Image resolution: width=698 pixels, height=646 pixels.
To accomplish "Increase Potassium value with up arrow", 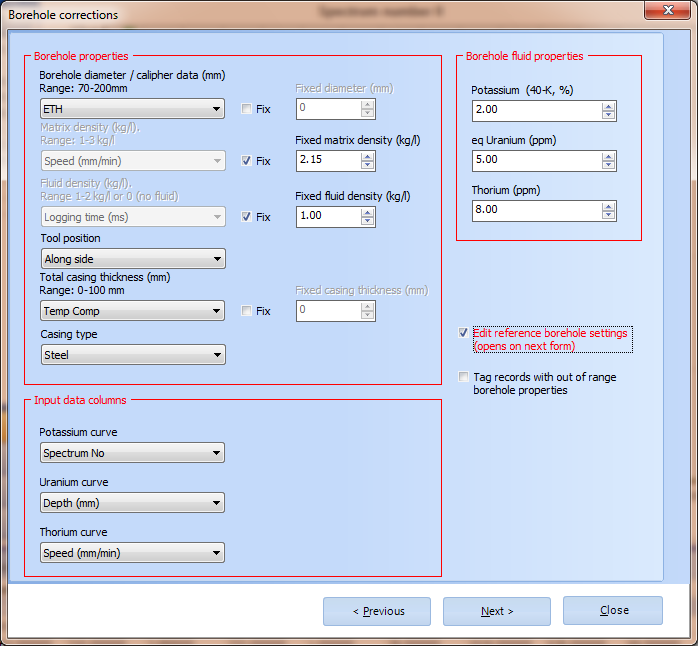I will 609,106.
